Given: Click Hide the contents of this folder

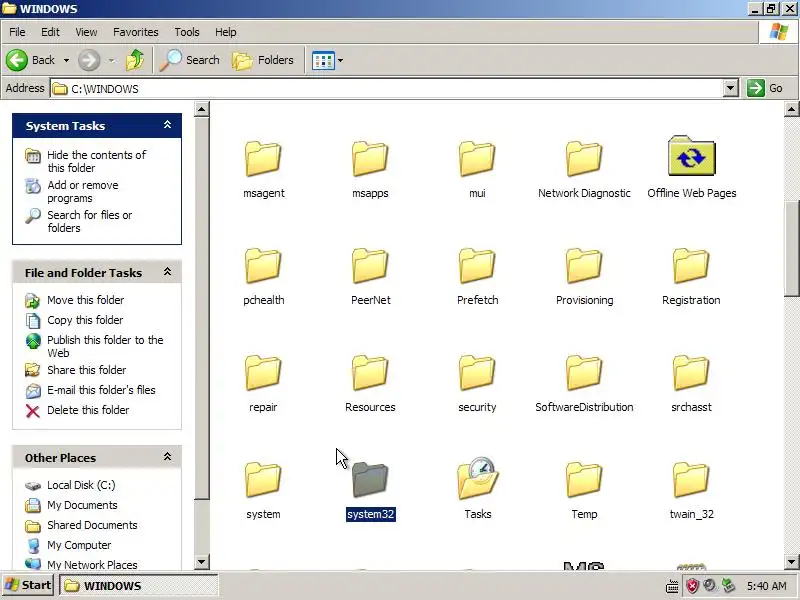Looking at the screenshot, I should [96, 161].
